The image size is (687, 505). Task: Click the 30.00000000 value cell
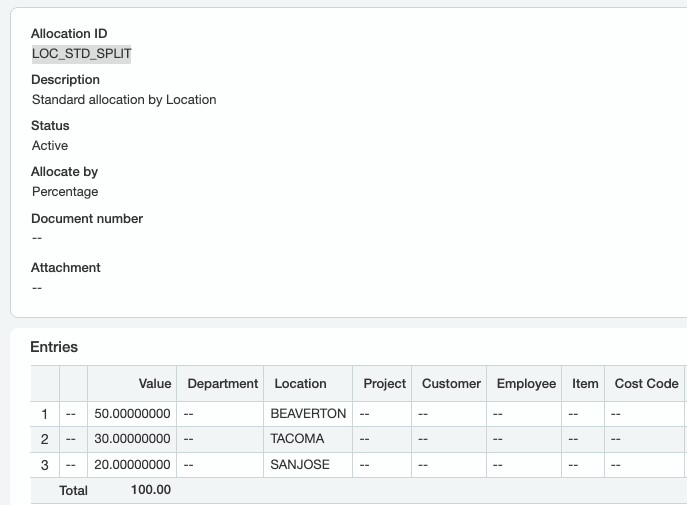tap(132, 439)
